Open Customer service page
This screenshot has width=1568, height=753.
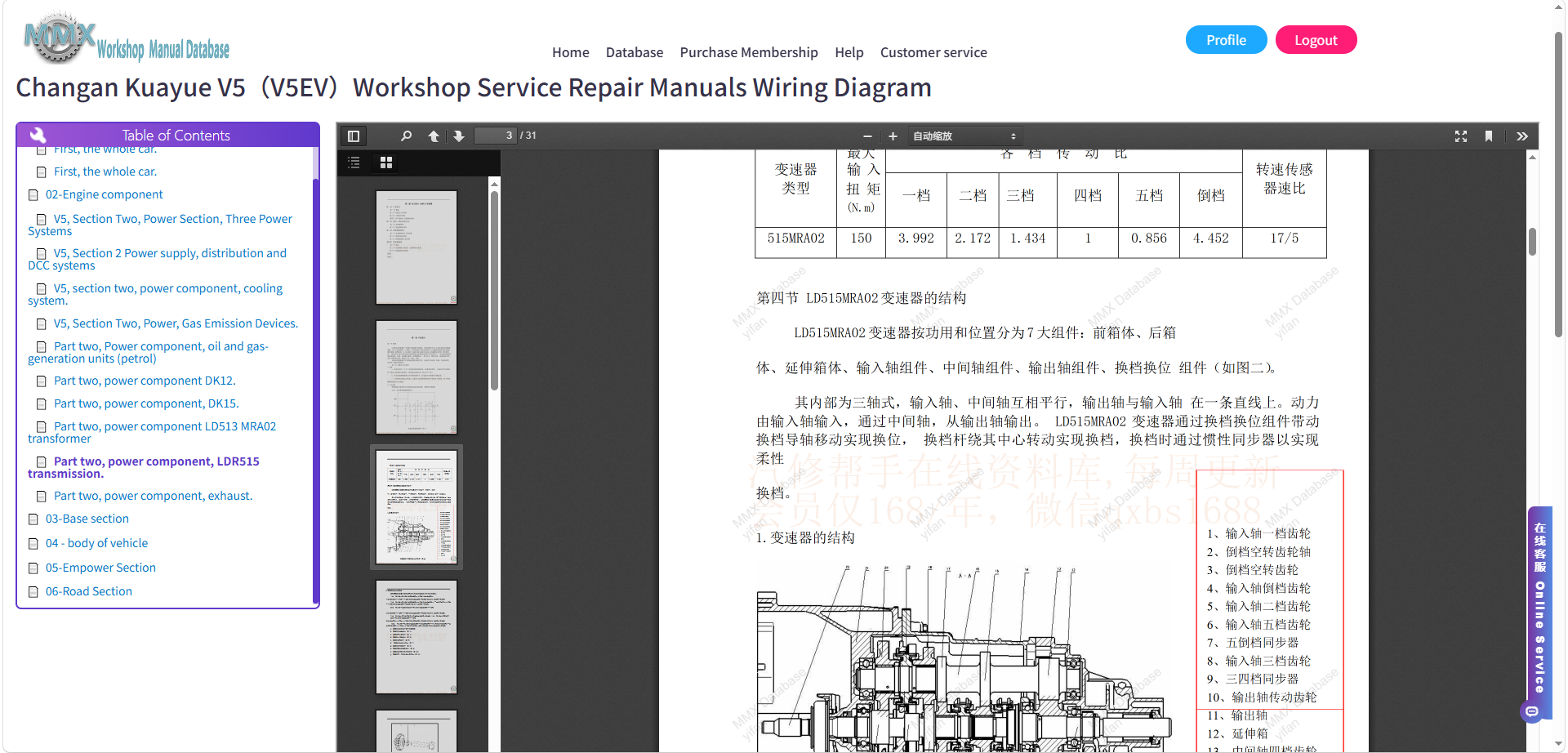tap(933, 52)
